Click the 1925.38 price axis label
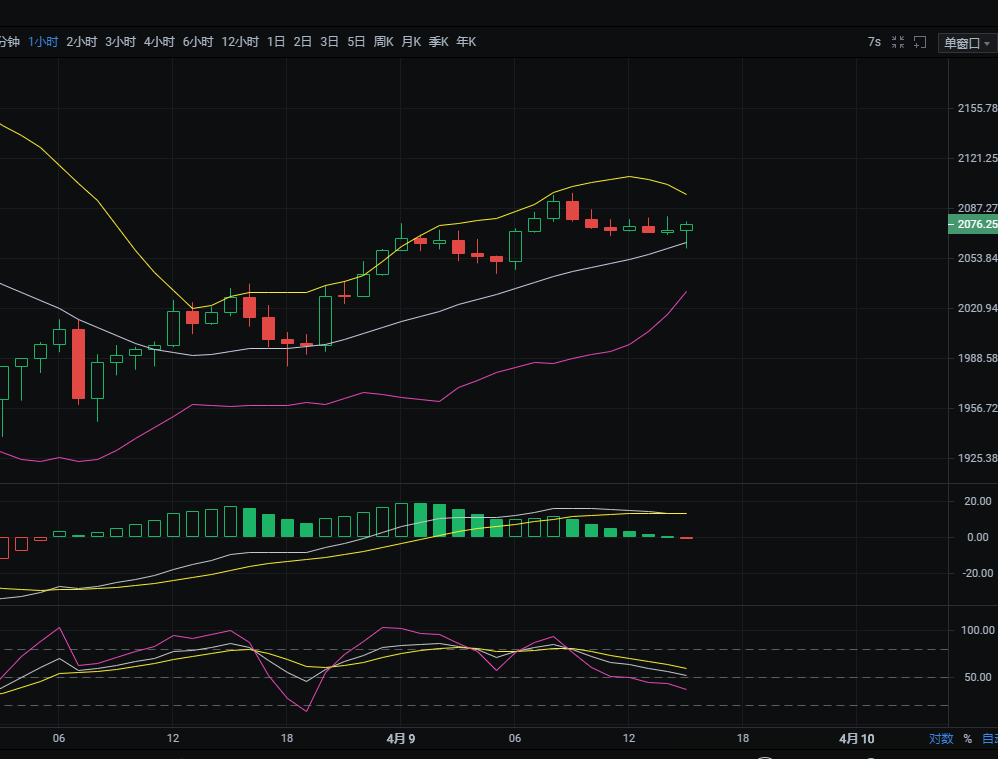Viewport: 998px width, 759px height. 977,458
